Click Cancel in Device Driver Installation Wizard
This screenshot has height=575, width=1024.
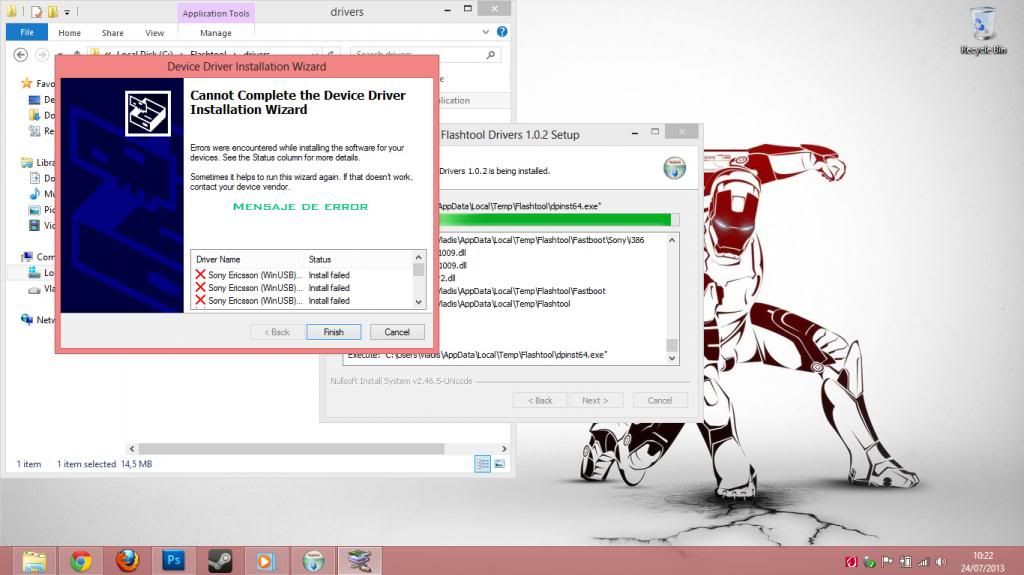[x=396, y=332]
